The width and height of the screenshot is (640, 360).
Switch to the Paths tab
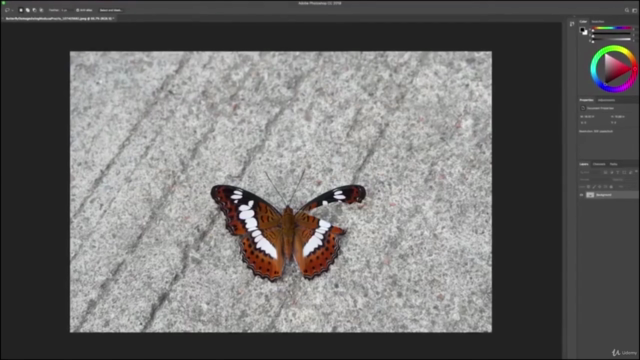tap(613, 164)
